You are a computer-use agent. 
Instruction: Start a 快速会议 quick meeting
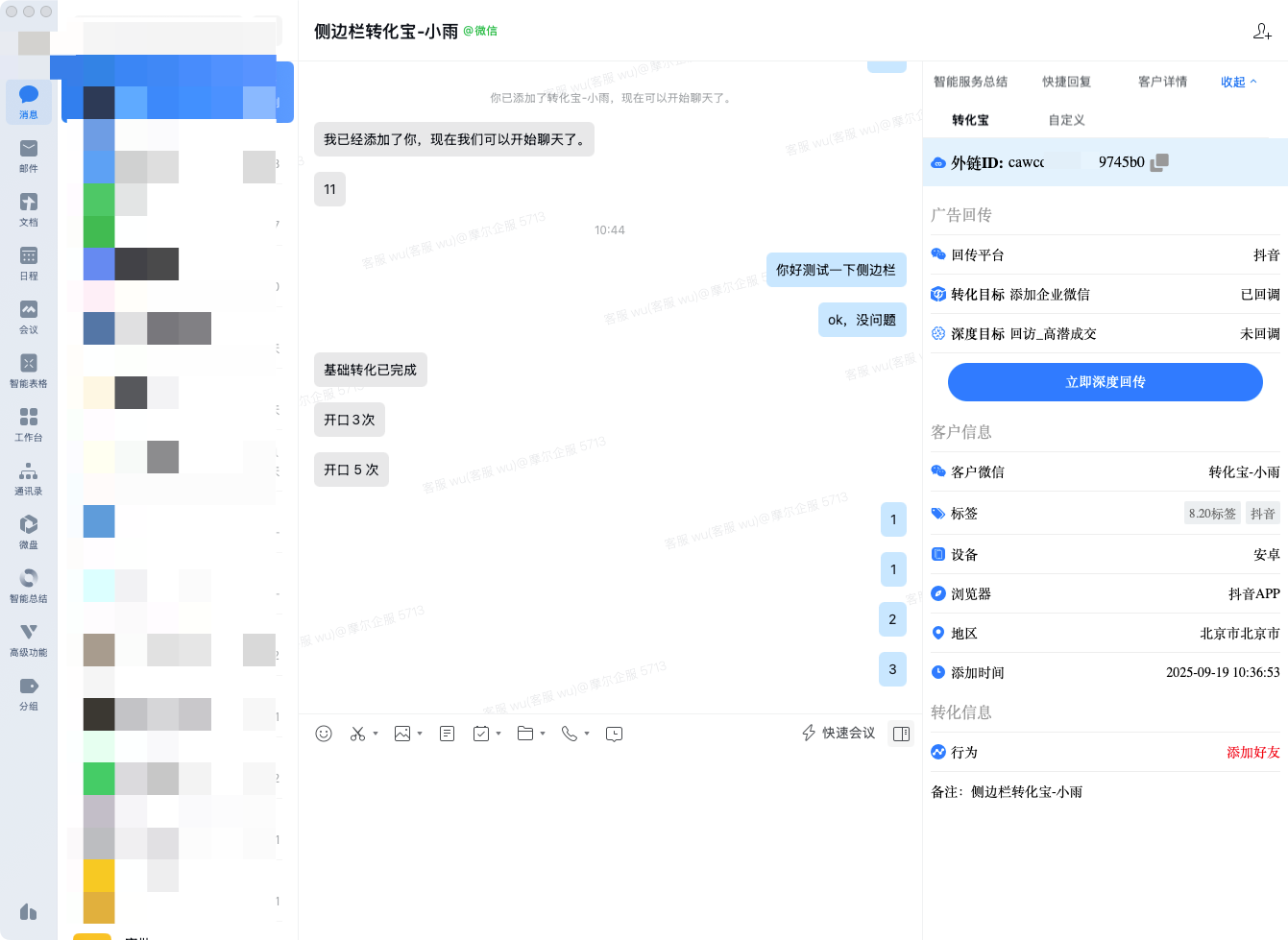pyautogui.click(x=838, y=734)
